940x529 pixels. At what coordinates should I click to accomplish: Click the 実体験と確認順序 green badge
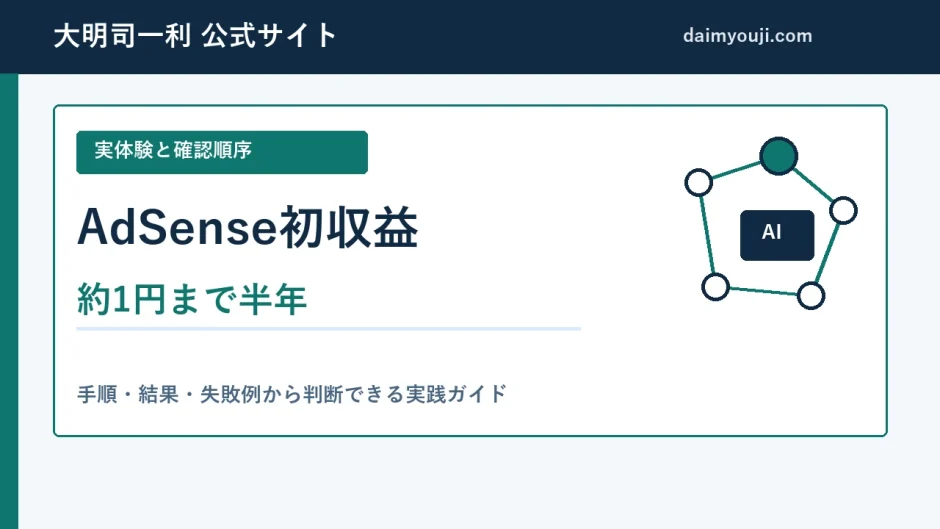click(222, 152)
